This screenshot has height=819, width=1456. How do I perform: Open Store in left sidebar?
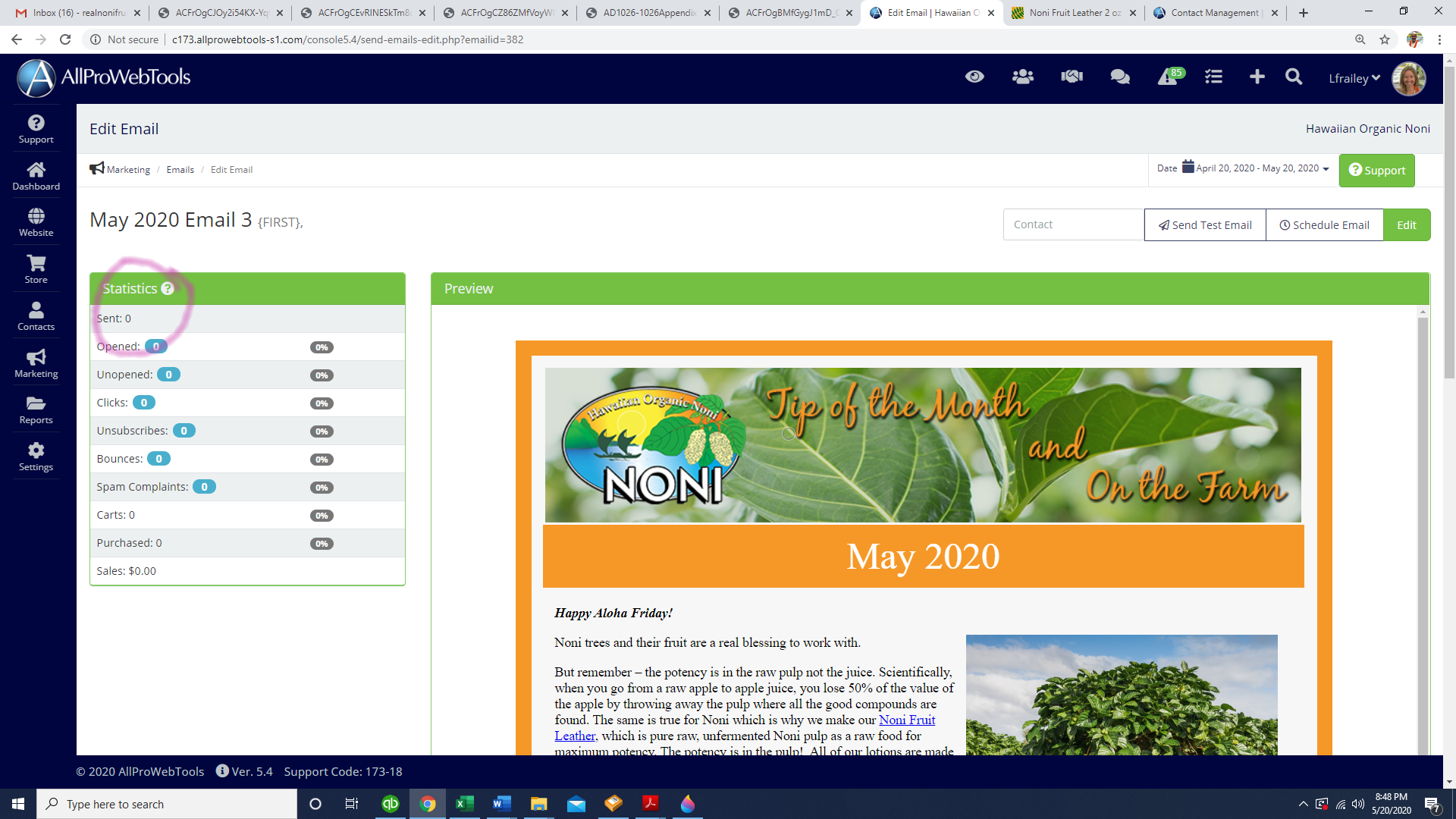click(36, 270)
